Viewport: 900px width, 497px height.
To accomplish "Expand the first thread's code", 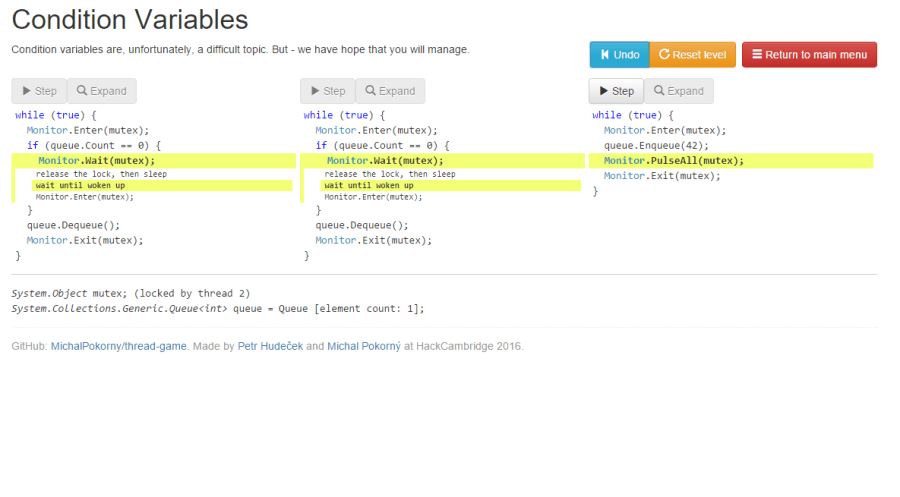I will coord(102,91).
